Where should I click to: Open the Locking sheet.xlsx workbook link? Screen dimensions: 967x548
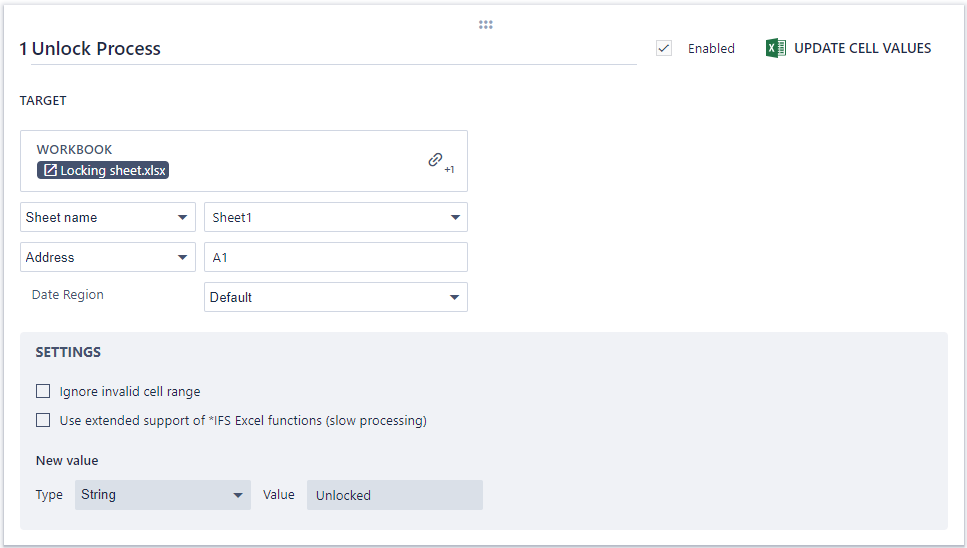112,171
